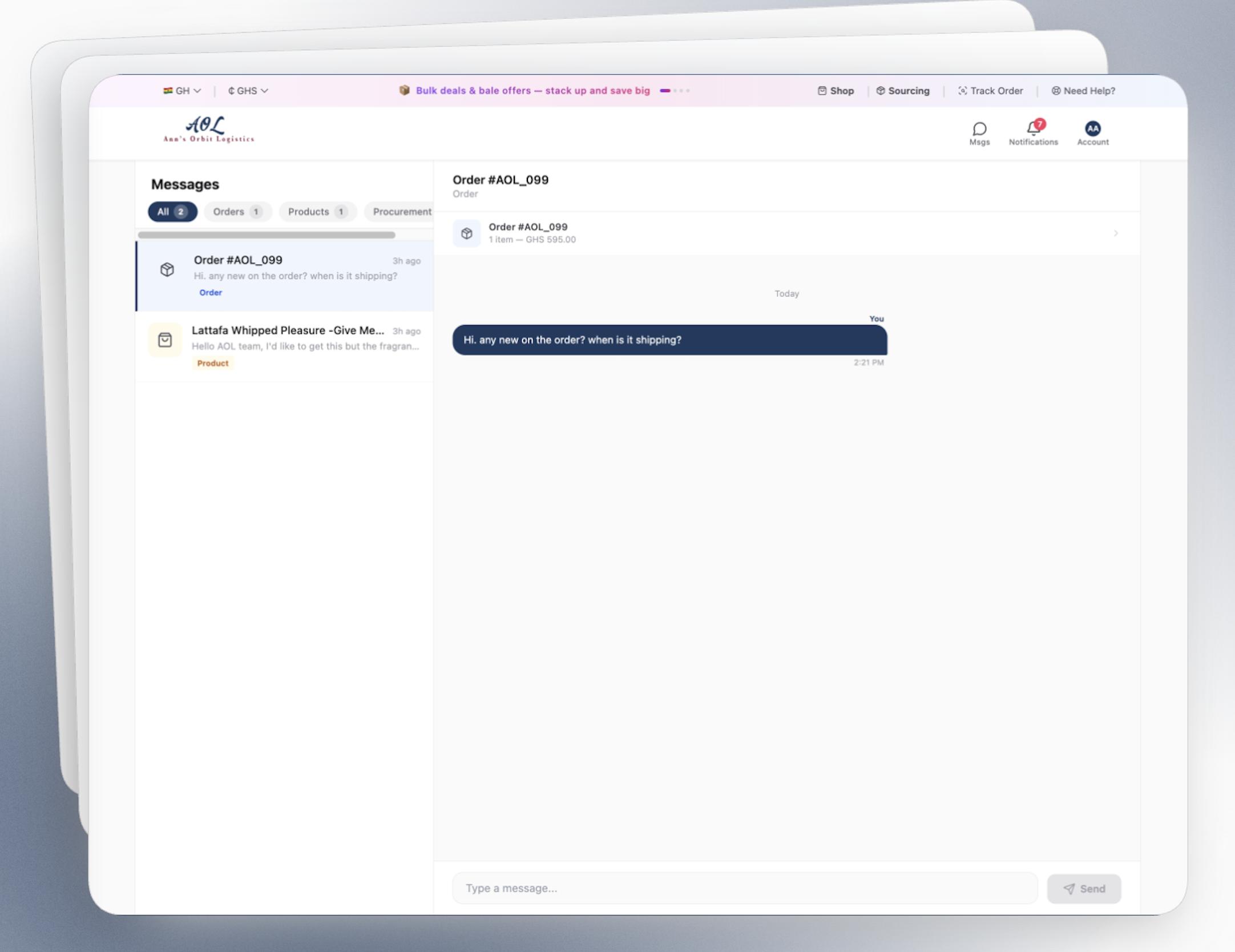
Task: Select the All messages filter tab
Action: pyautogui.click(x=172, y=212)
